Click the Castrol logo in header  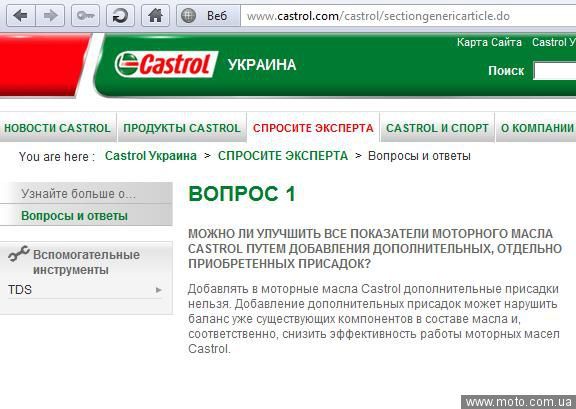[166, 64]
